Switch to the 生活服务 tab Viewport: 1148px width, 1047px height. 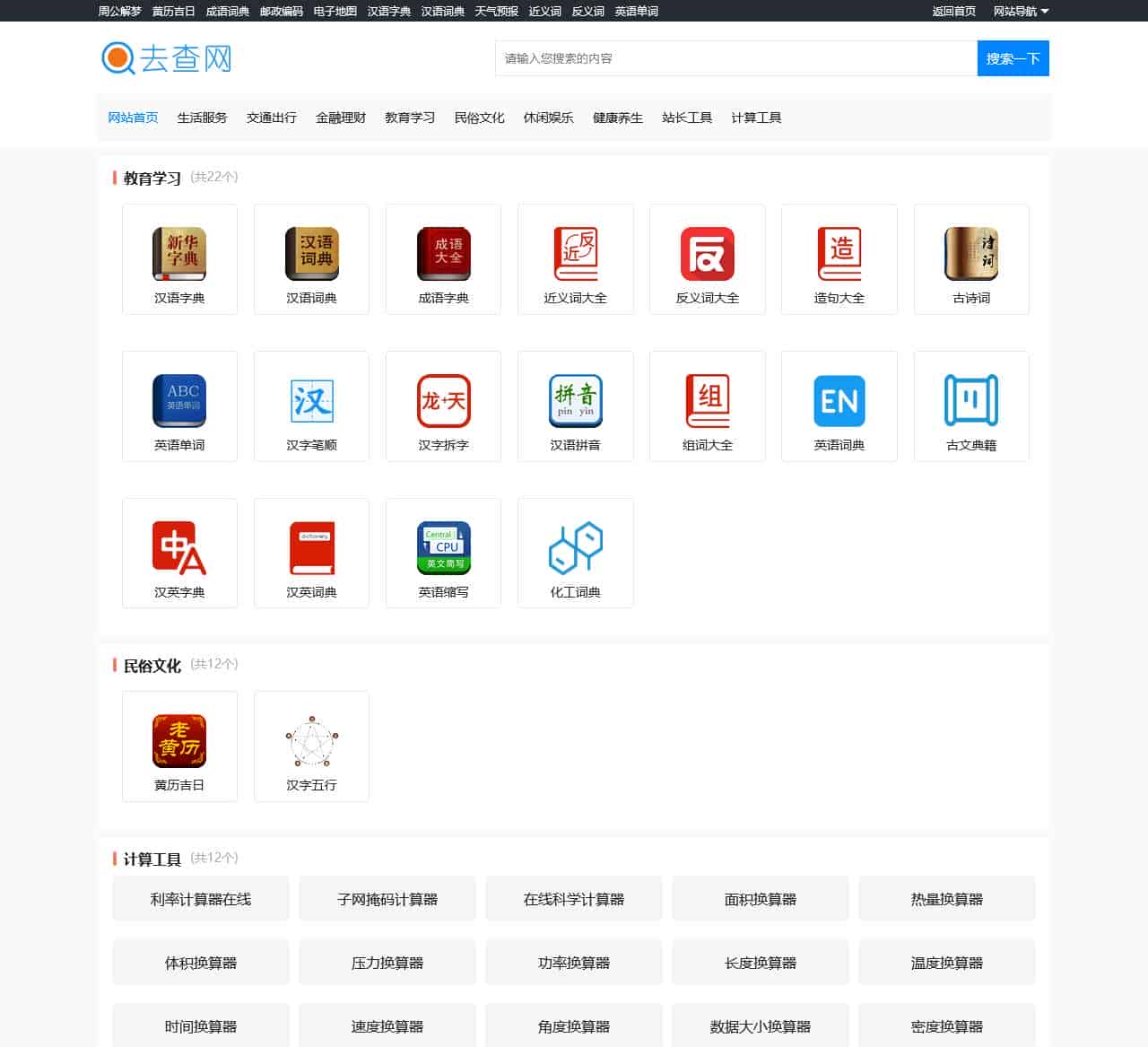tap(202, 117)
